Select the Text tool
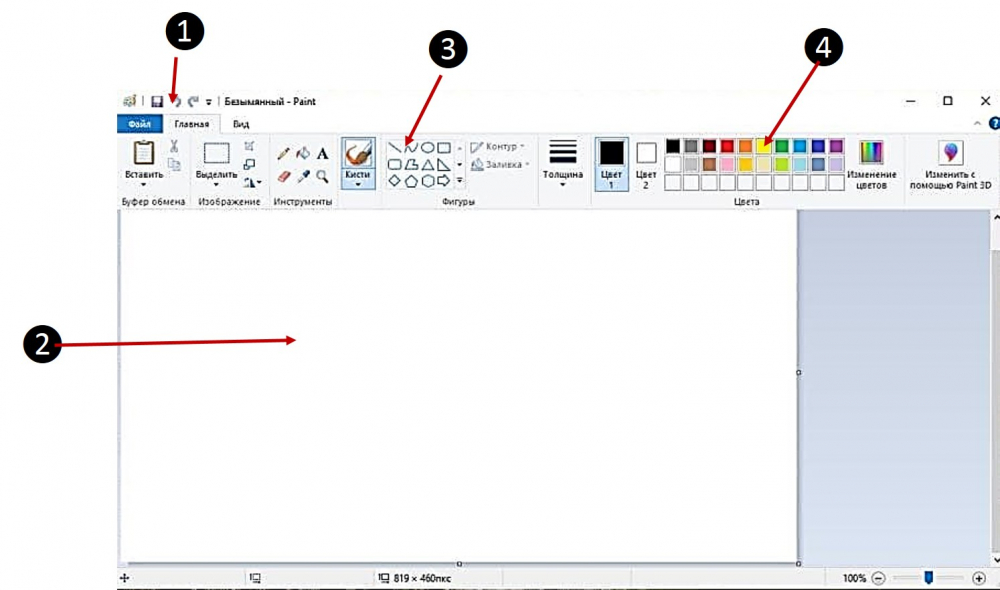 pos(322,154)
